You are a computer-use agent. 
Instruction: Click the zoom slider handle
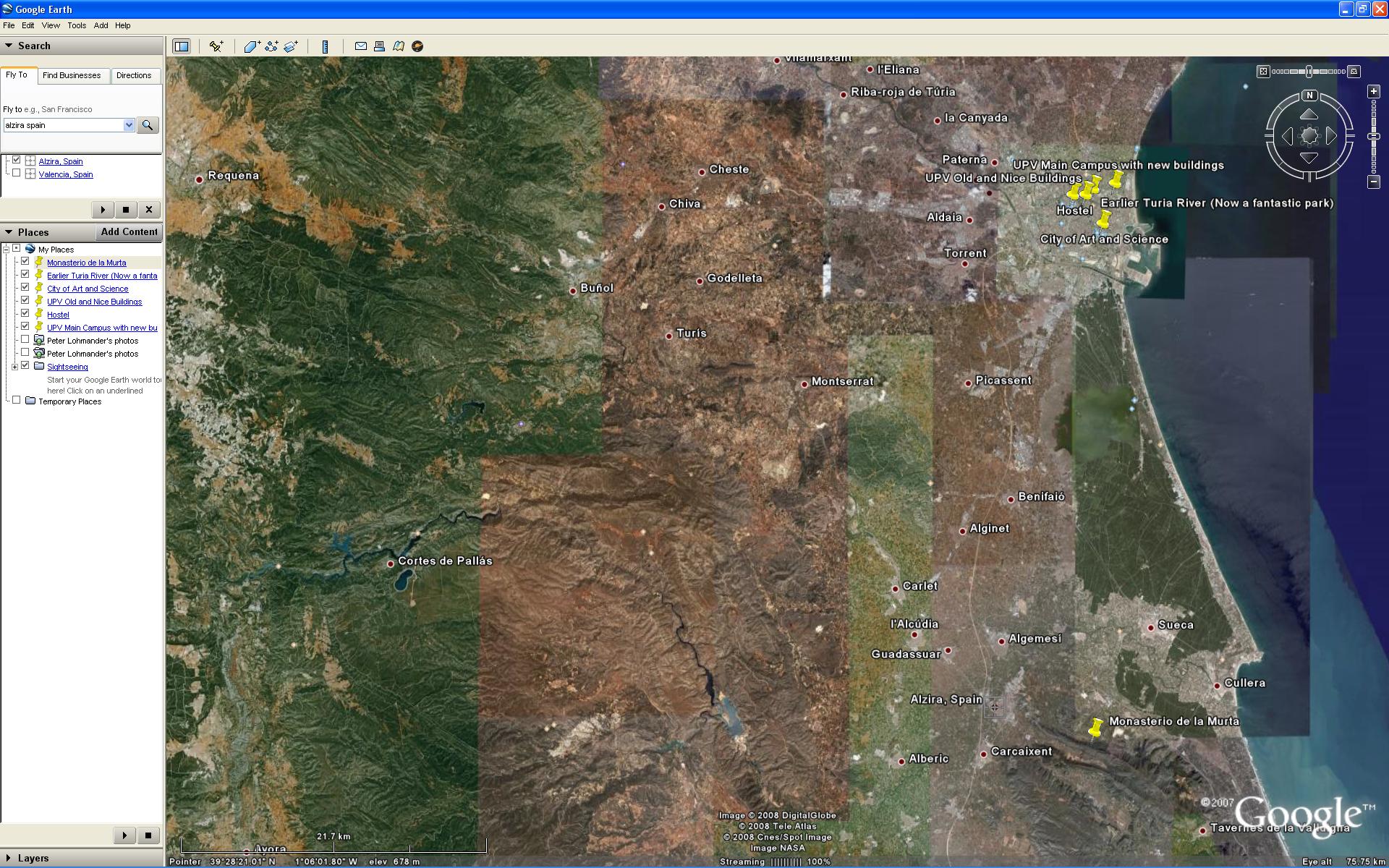pos(1374,136)
